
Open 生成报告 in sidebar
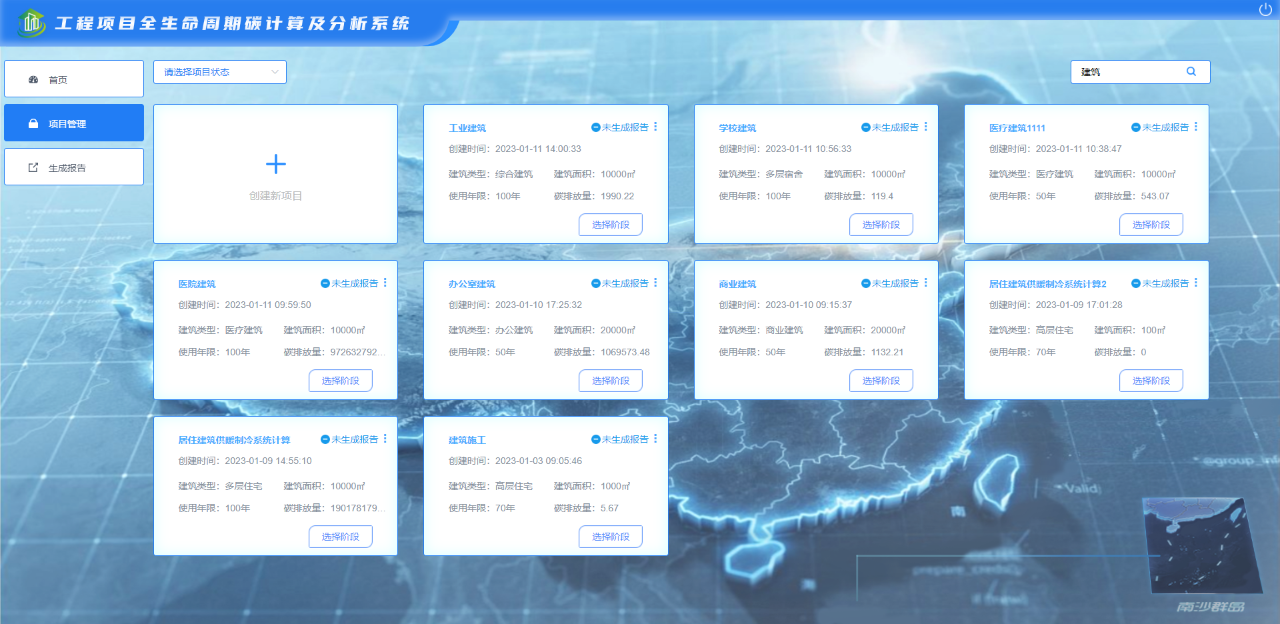tap(74, 167)
